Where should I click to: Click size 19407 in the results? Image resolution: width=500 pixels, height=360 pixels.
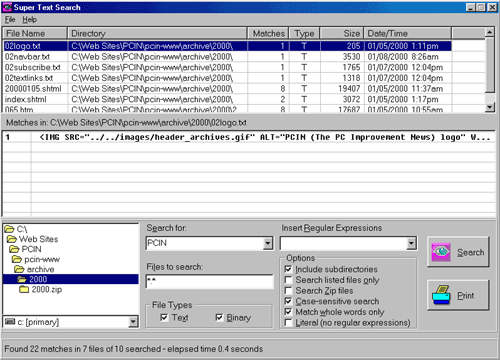tap(349, 88)
